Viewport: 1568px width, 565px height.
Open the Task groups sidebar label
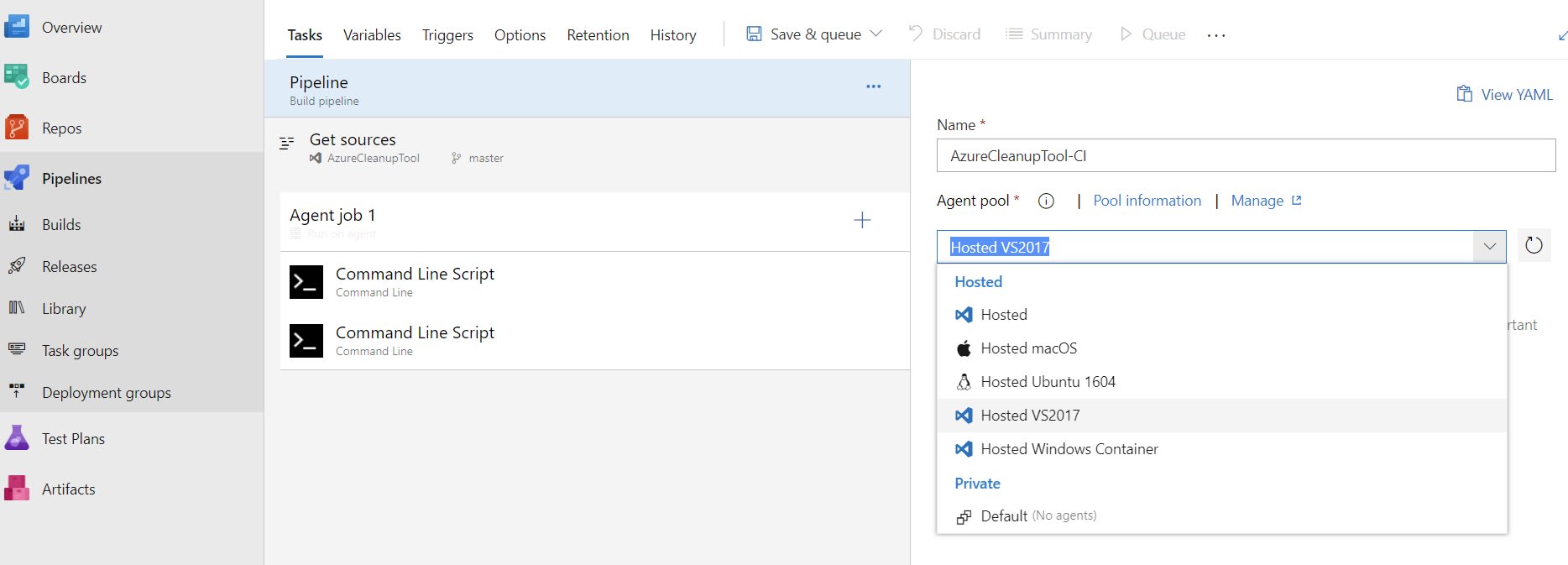point(81,350)
